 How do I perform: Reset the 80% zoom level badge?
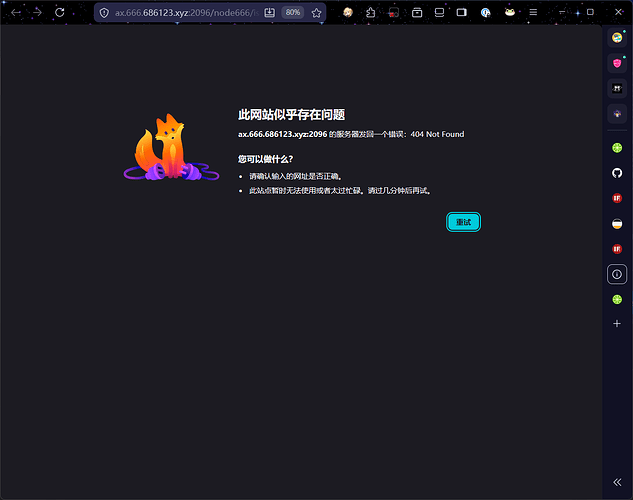[x=293, y=13]
